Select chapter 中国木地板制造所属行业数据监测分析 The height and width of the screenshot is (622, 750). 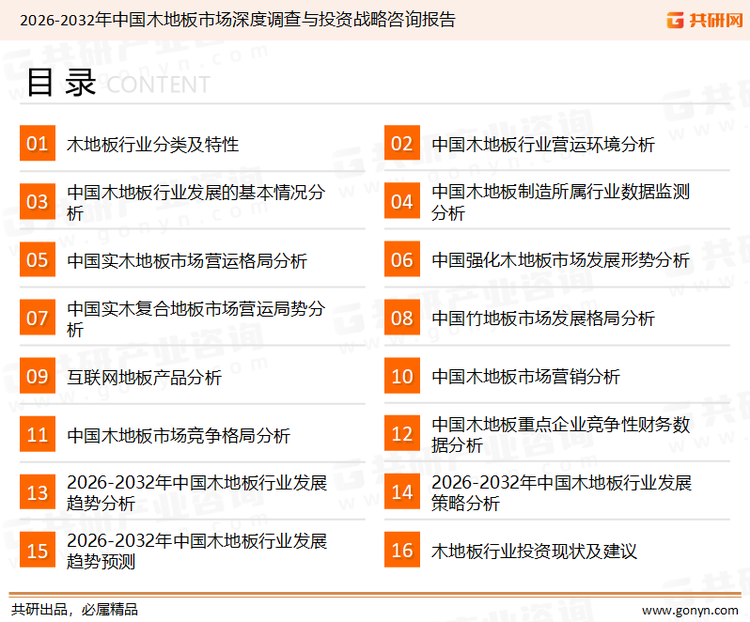pyautogui.click(x=561, y=202)
